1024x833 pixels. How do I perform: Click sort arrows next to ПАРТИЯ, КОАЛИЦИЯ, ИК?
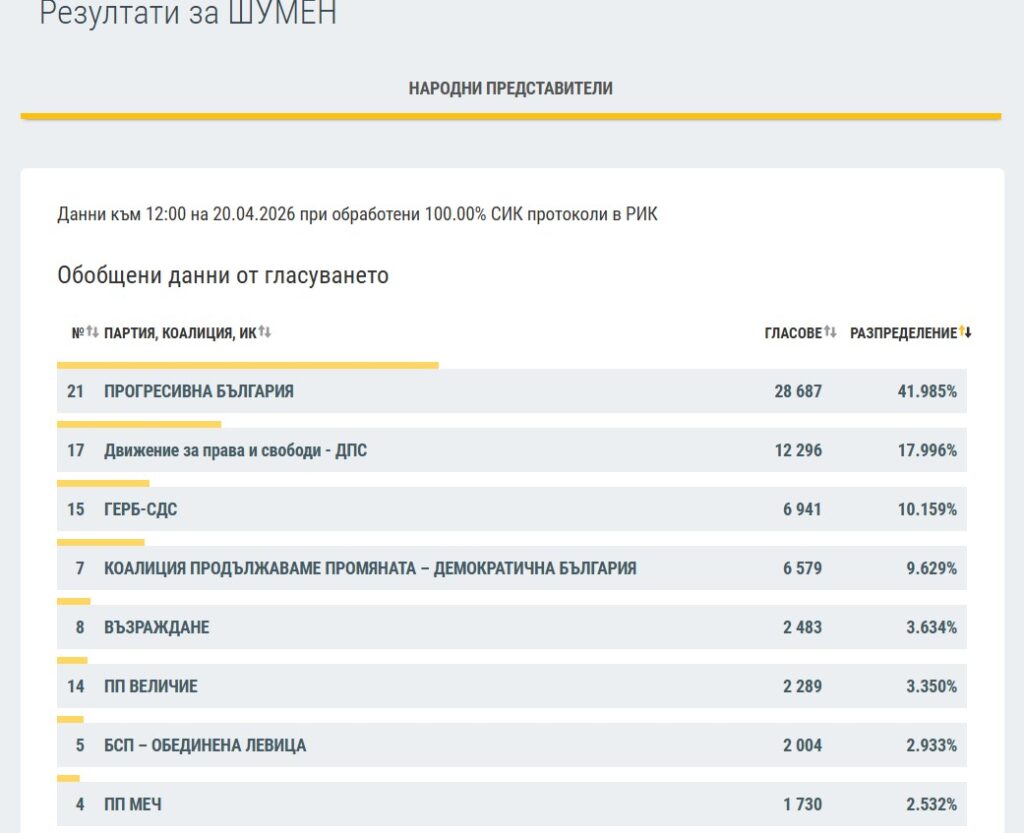coord(265,332)
